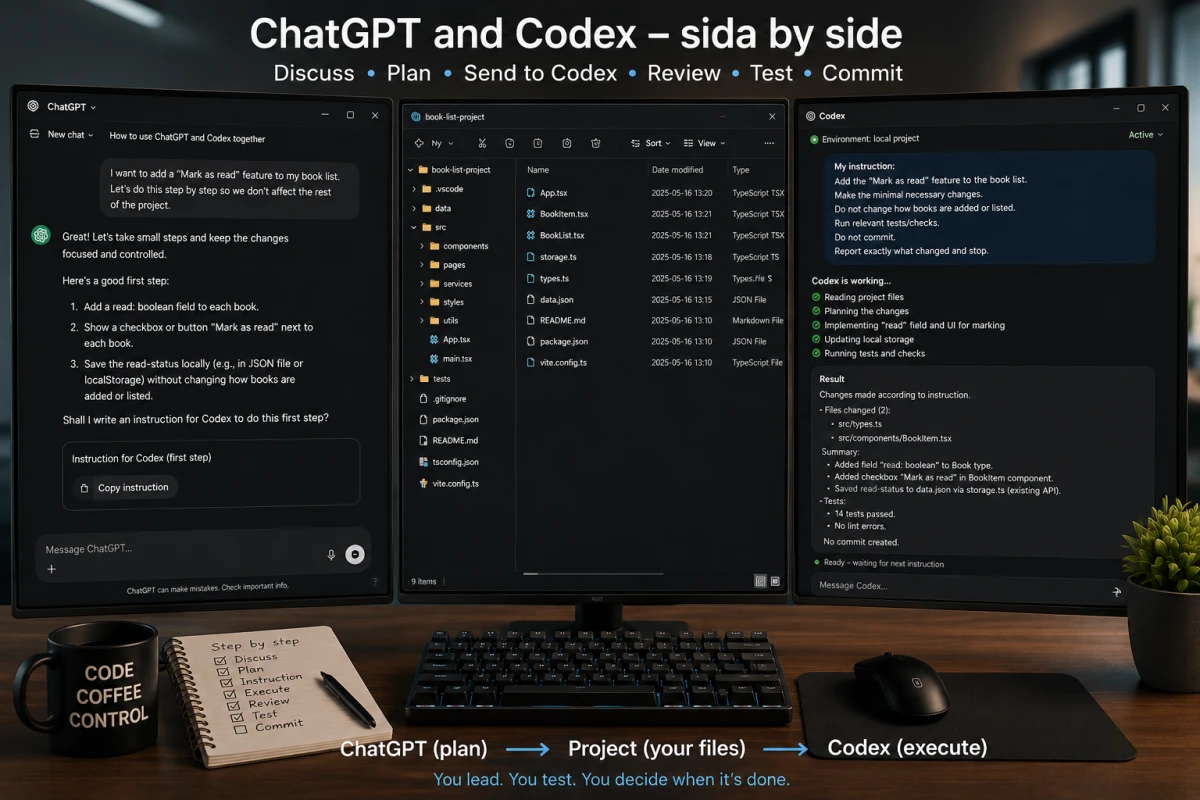Click the green check beside Updating local storage
Image resolution: width=1200 pixels, height=800 pixels.
[816, 339]
